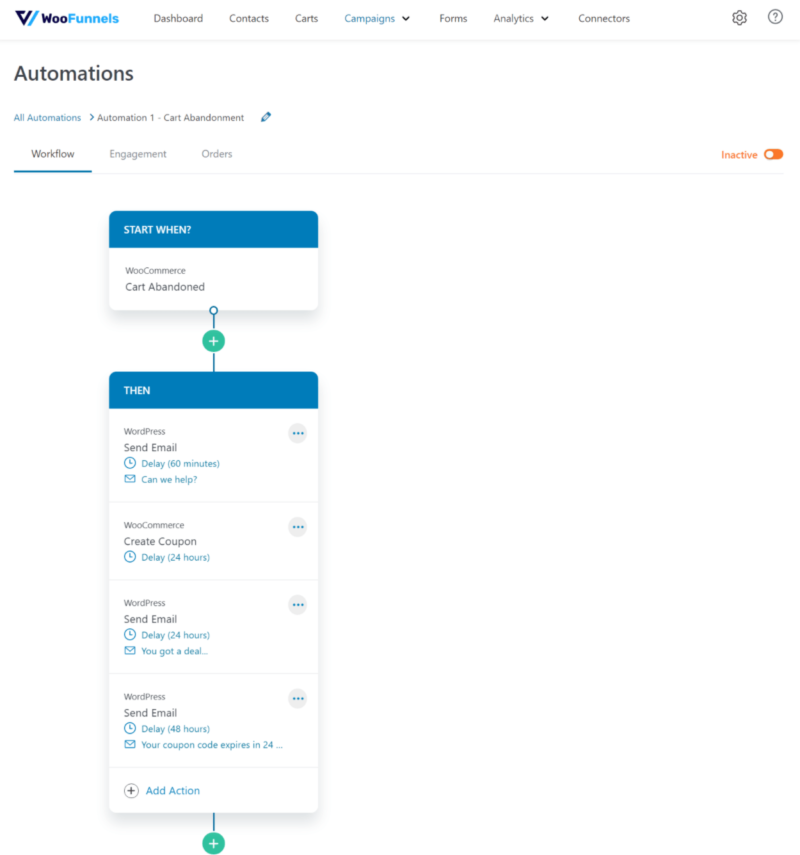
Task: Click the Automations page heading
Action: [74, 73]
